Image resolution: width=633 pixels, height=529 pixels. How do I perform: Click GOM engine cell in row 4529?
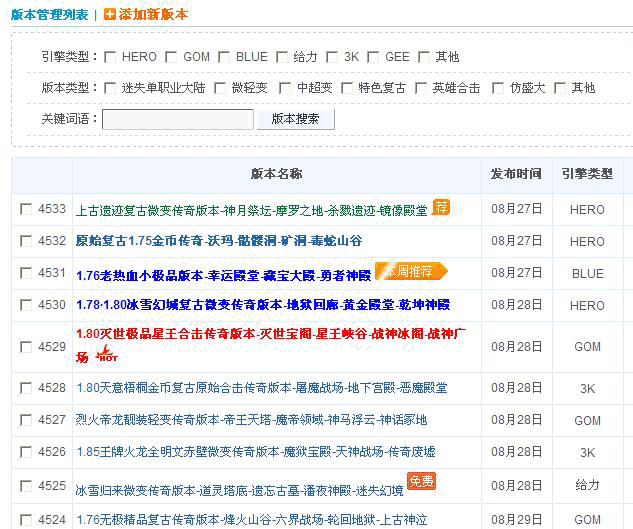(x=587, y=347)
